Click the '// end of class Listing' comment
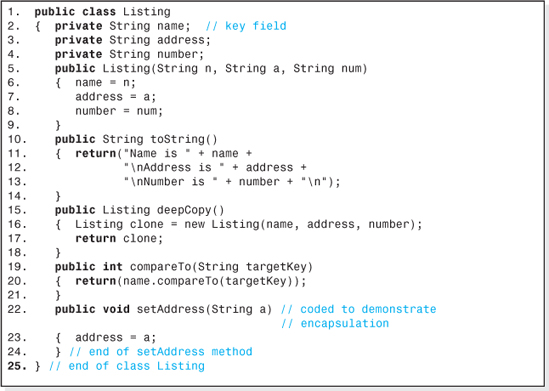The image size is (549, 391). point(127,366)
